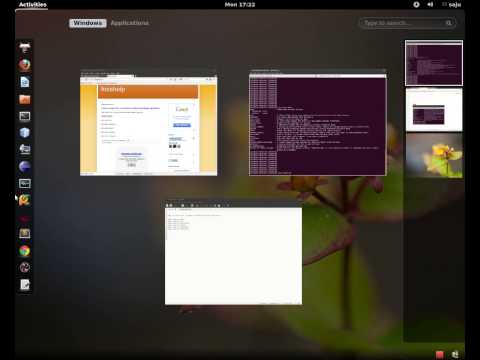
Task: Select the web browser window thumbnail
Action: (x=148, y=123)
